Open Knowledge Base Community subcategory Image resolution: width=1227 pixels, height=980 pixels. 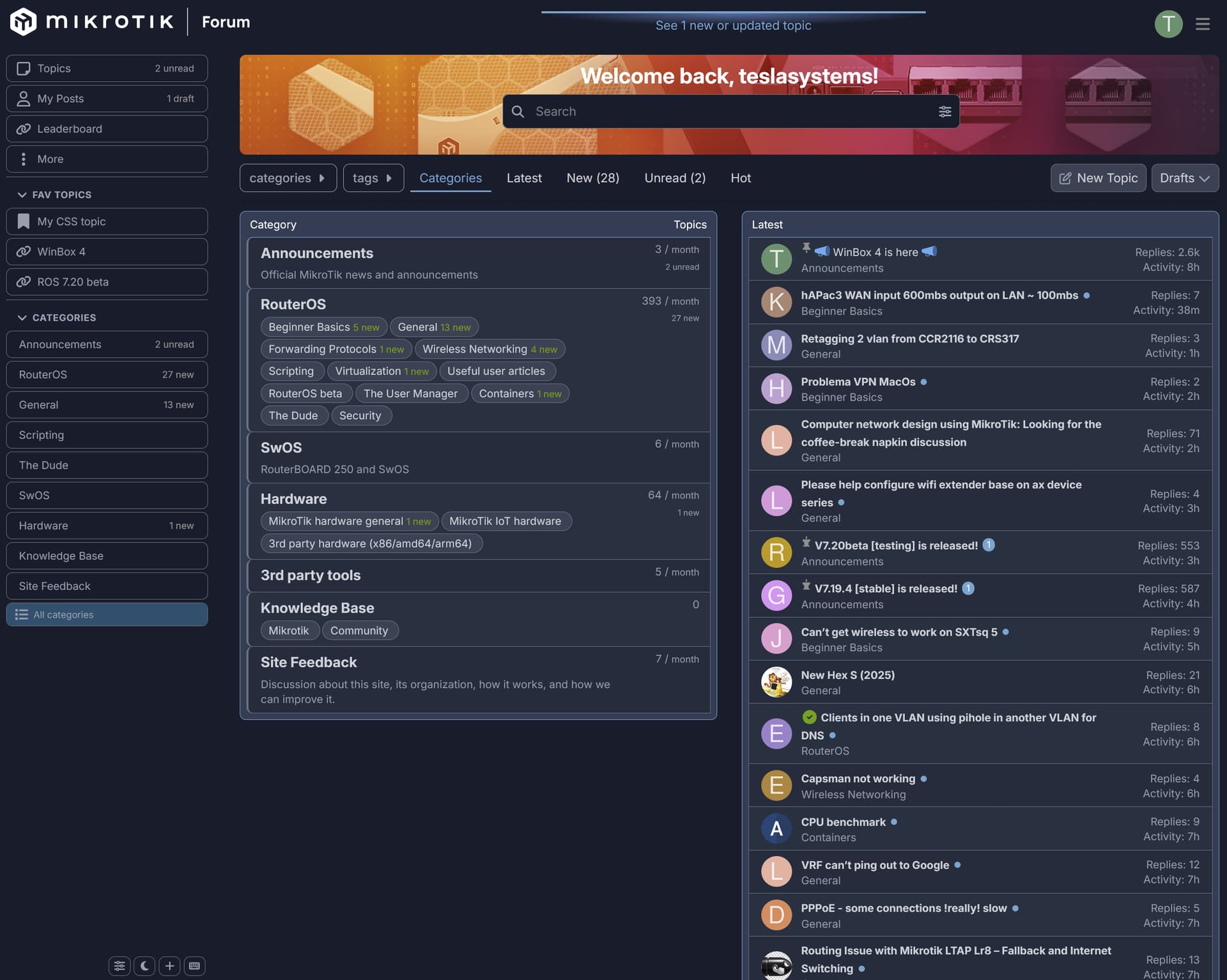[359, 630]
